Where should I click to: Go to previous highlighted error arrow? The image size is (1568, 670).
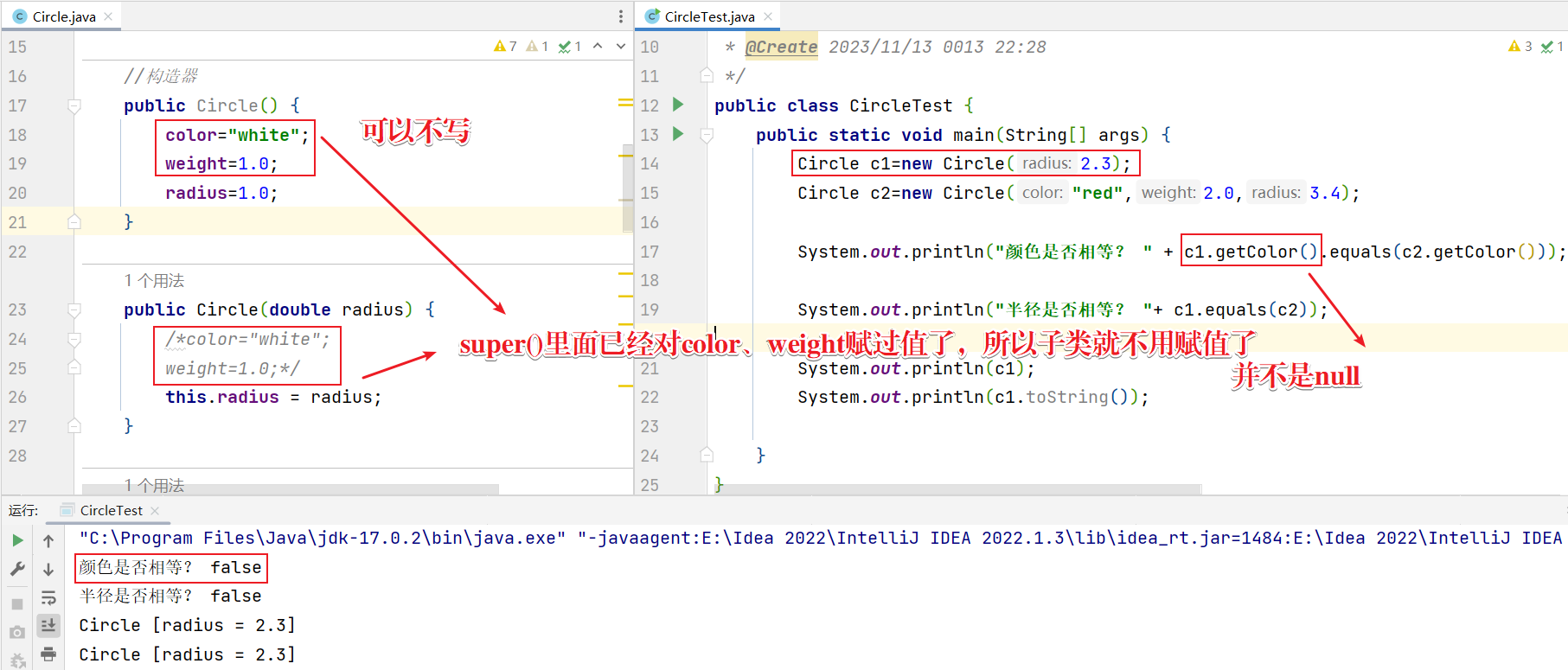[598, 46]
